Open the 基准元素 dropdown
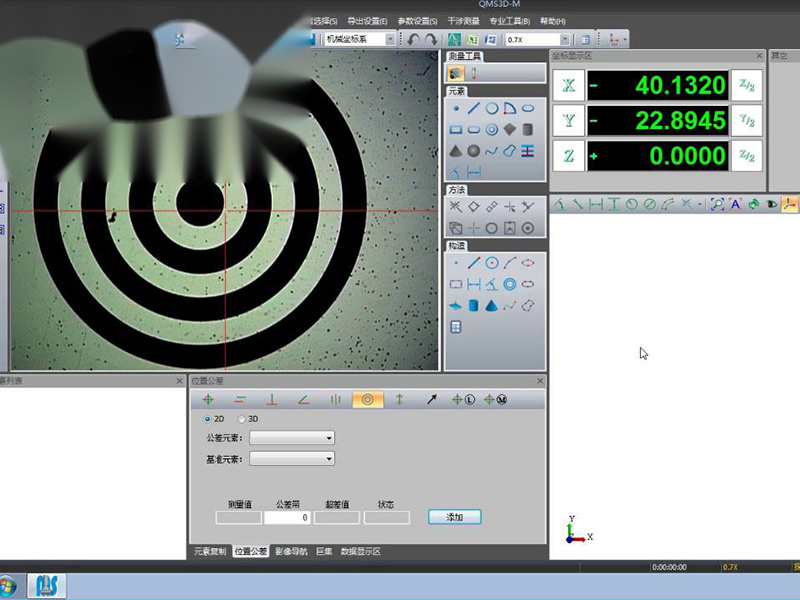This screenshot has height=600, width=800. click(292, 459)
